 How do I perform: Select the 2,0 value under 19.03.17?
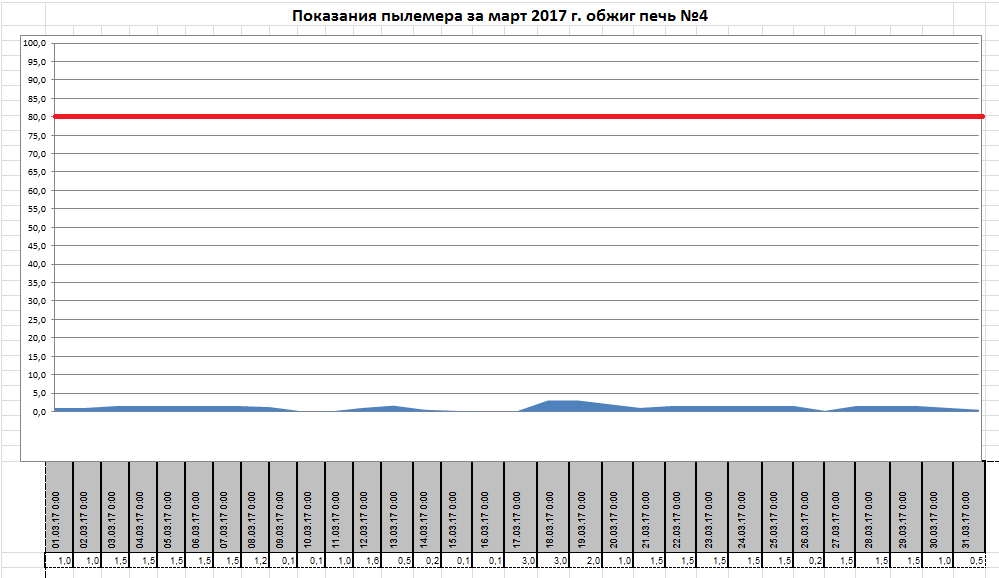click(592, 561)
